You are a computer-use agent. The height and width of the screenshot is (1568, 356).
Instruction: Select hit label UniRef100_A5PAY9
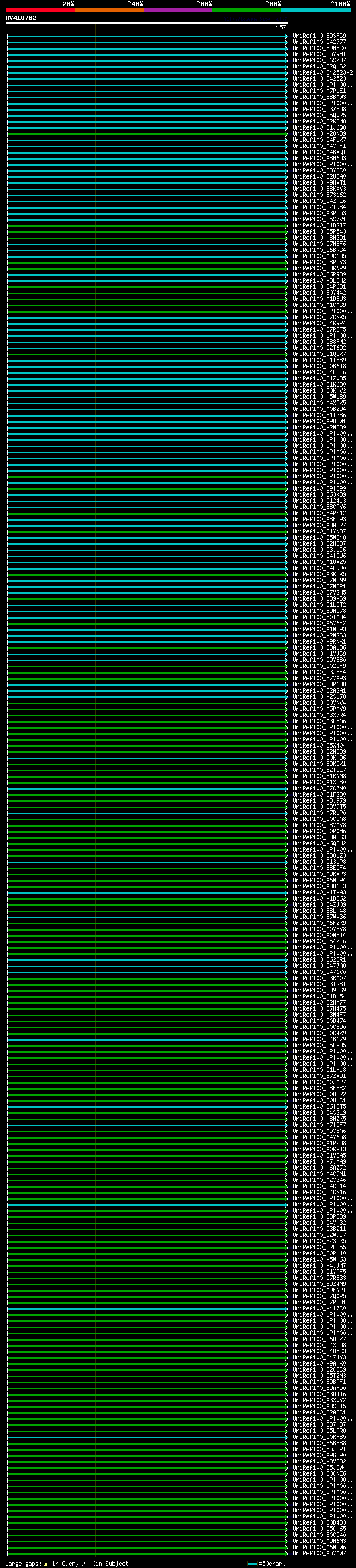pos(319,709)
